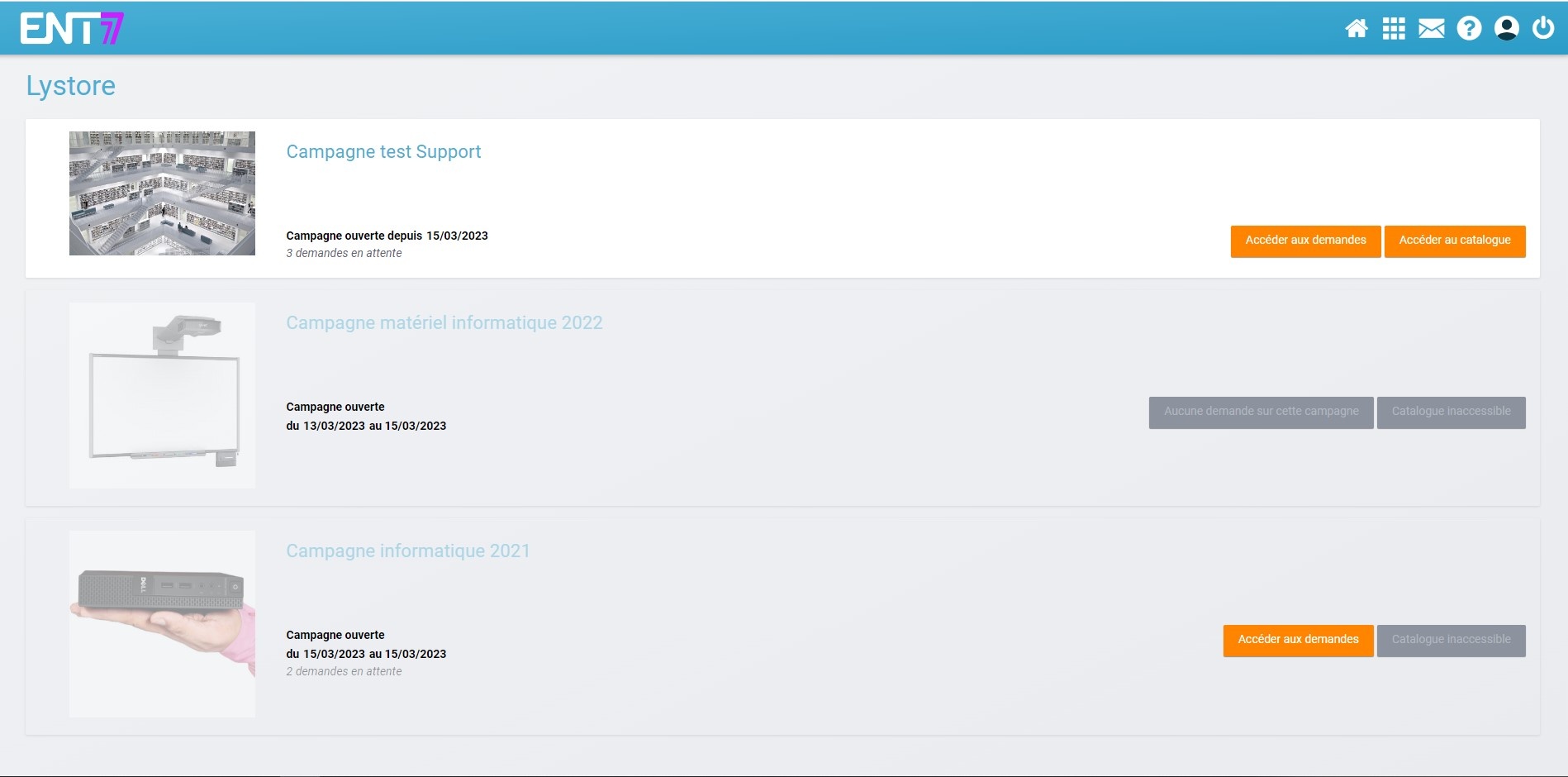The width and height of the screenshot is (1568, 777).
Task: Open Campagne informatique 2021 title
Action: tap(408, 551)
